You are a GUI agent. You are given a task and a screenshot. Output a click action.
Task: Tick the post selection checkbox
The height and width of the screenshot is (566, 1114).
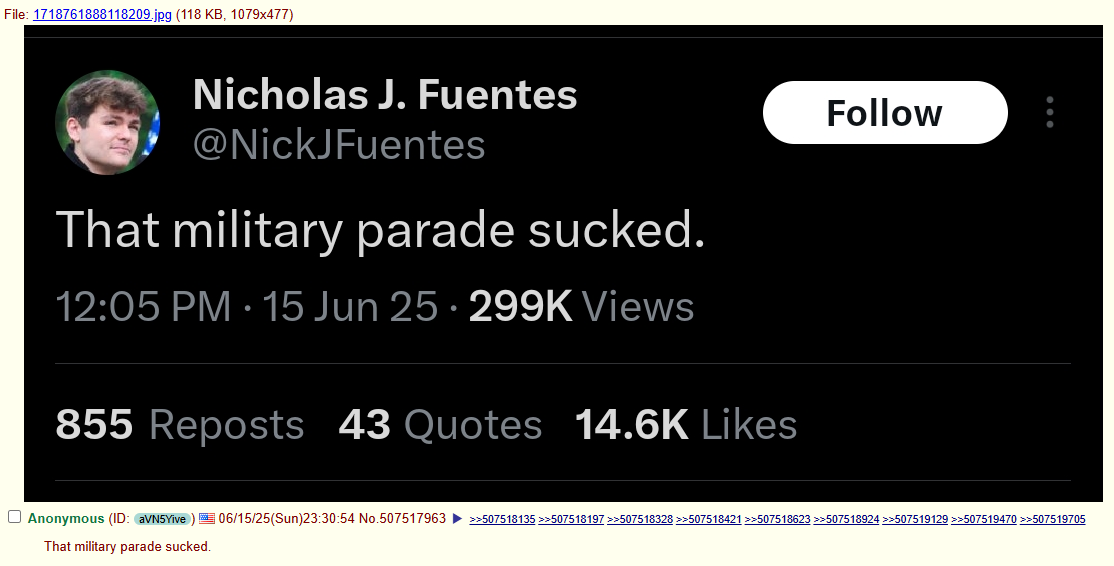point(14,517)
